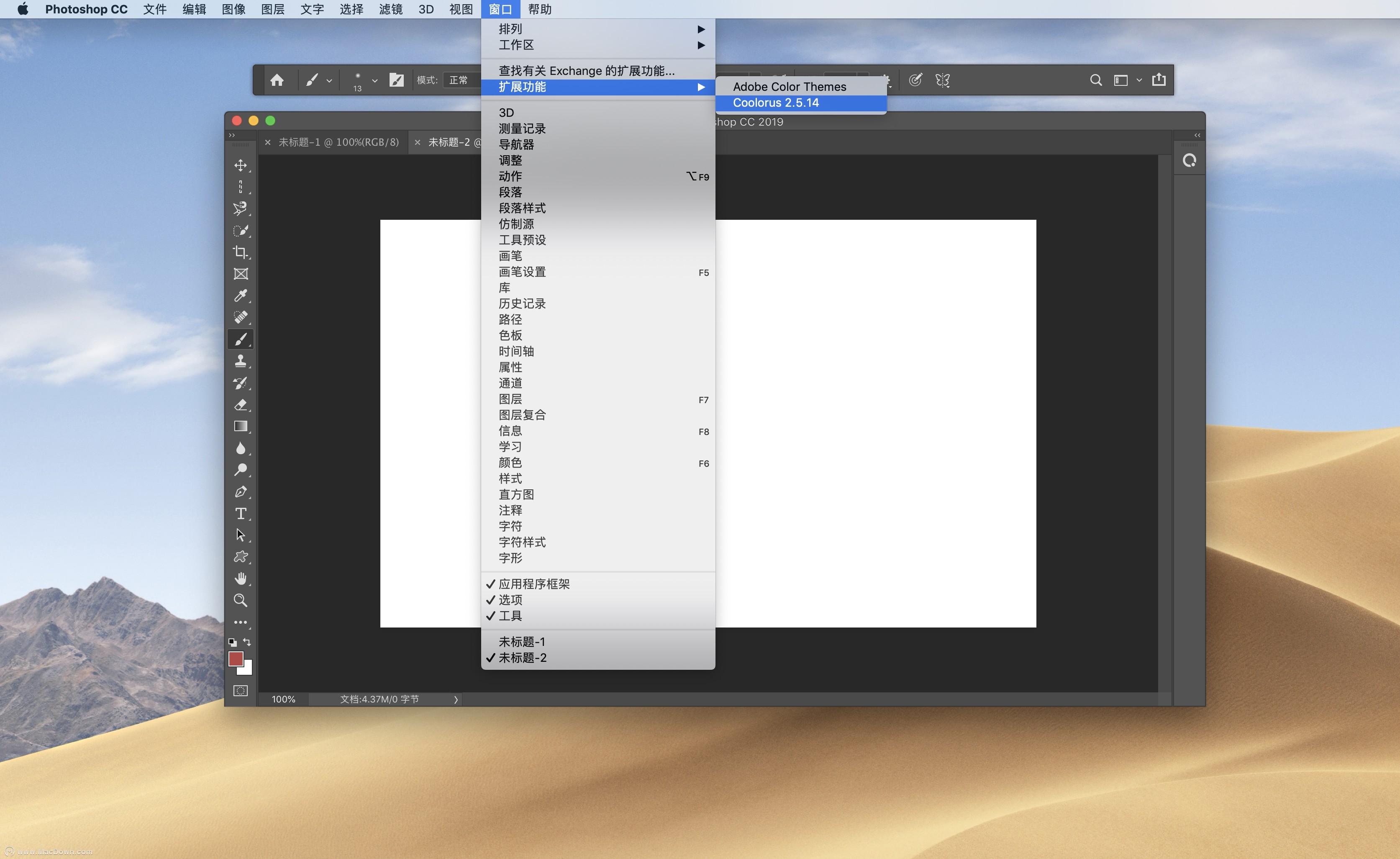Select the Healing Brush tool

coord(240,317)
